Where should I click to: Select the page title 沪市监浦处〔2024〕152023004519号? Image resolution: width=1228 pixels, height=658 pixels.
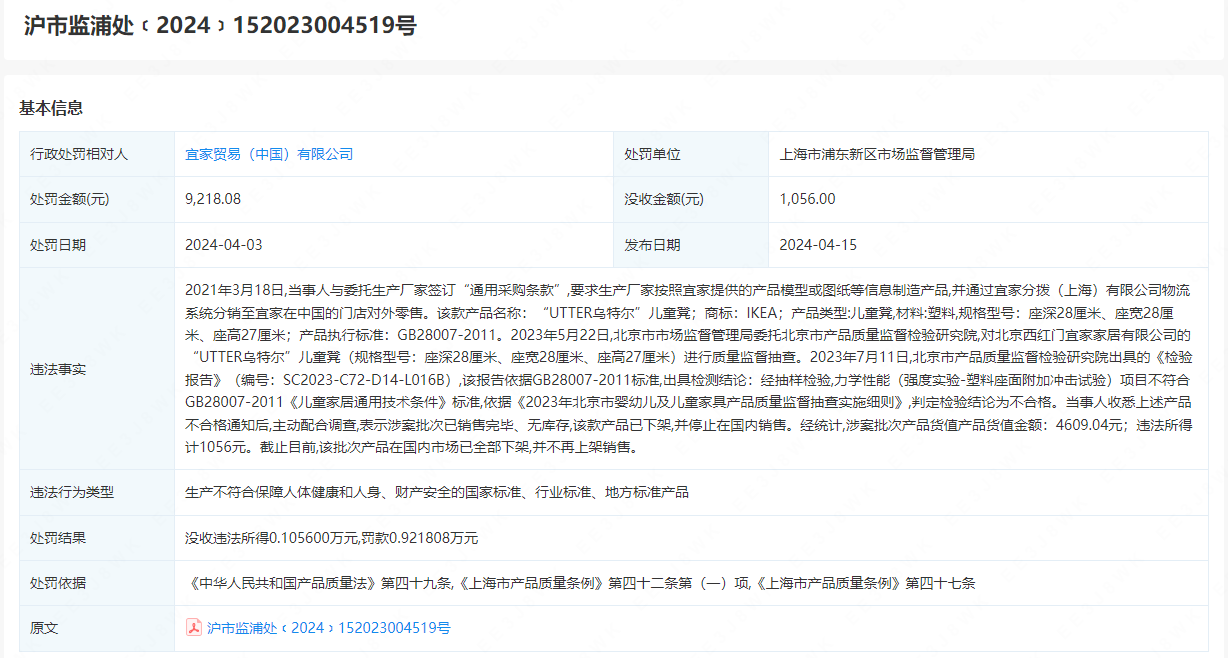pos(220,25)
